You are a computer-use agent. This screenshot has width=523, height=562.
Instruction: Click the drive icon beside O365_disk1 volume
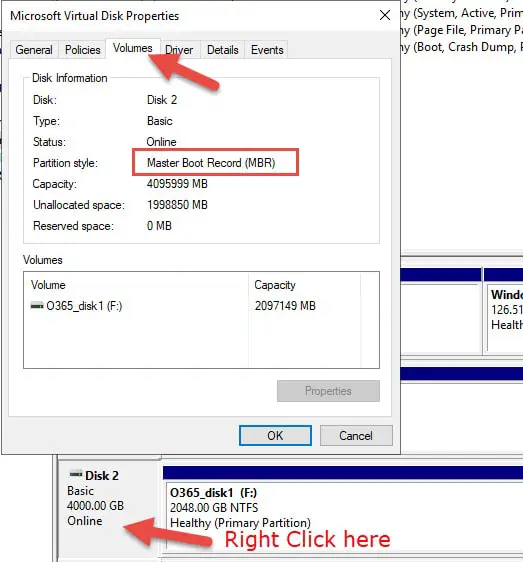pos(37,306)
